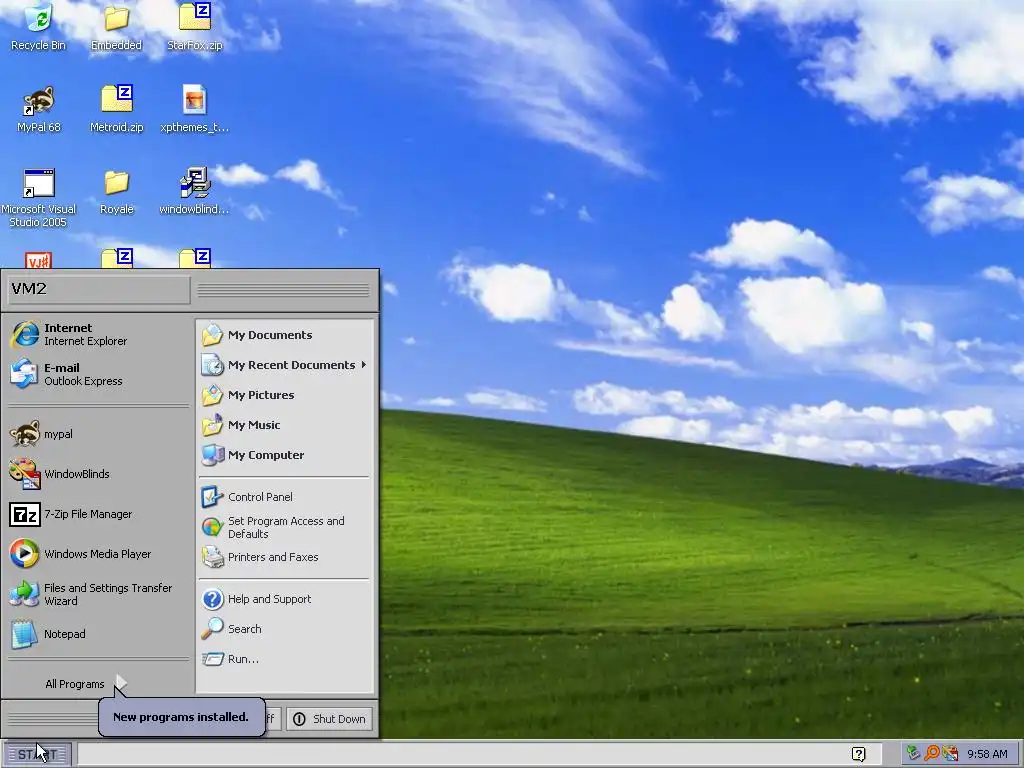The image size is (1024, 768).
Task: Open Recycle Bin on desktop
Action: pos(39,27)
